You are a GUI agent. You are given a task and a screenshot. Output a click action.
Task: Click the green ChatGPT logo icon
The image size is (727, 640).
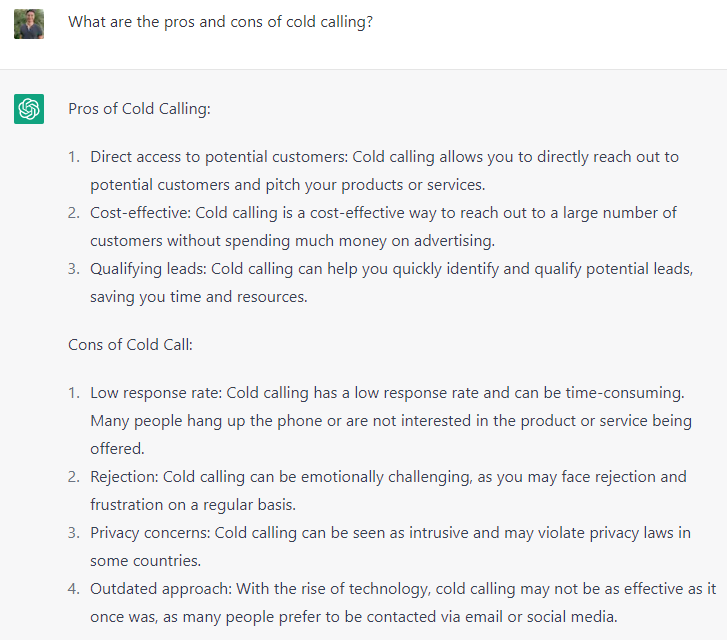point(29,109)
